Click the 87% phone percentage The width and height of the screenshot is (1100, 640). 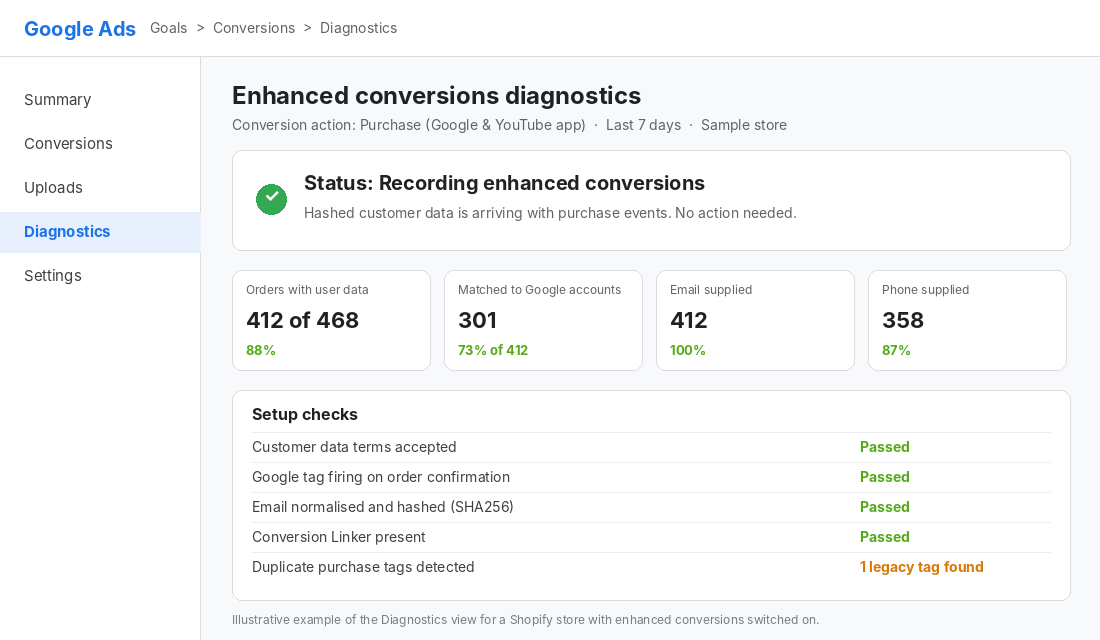896,350
